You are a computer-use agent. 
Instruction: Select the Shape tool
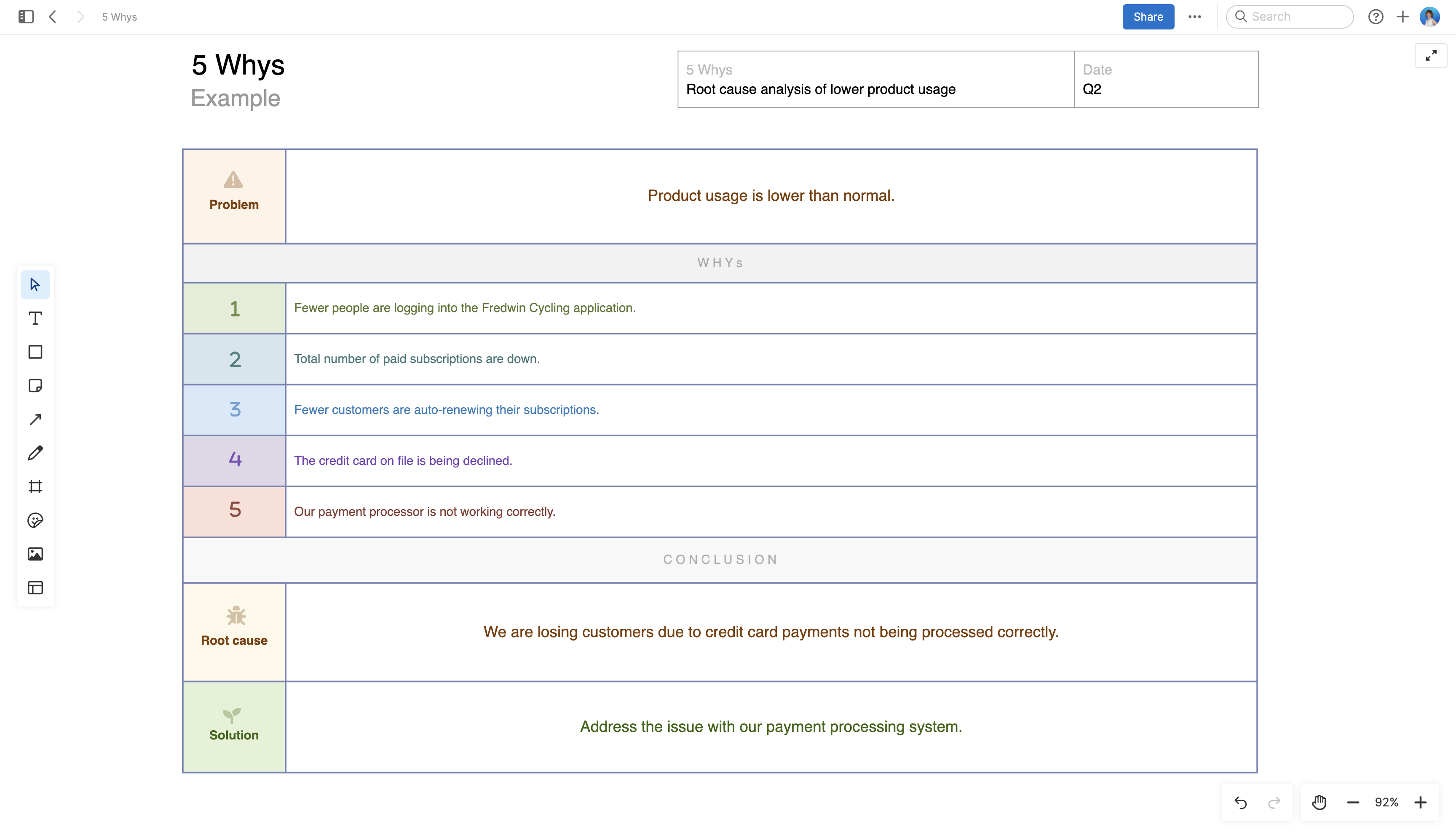point(35,352)
